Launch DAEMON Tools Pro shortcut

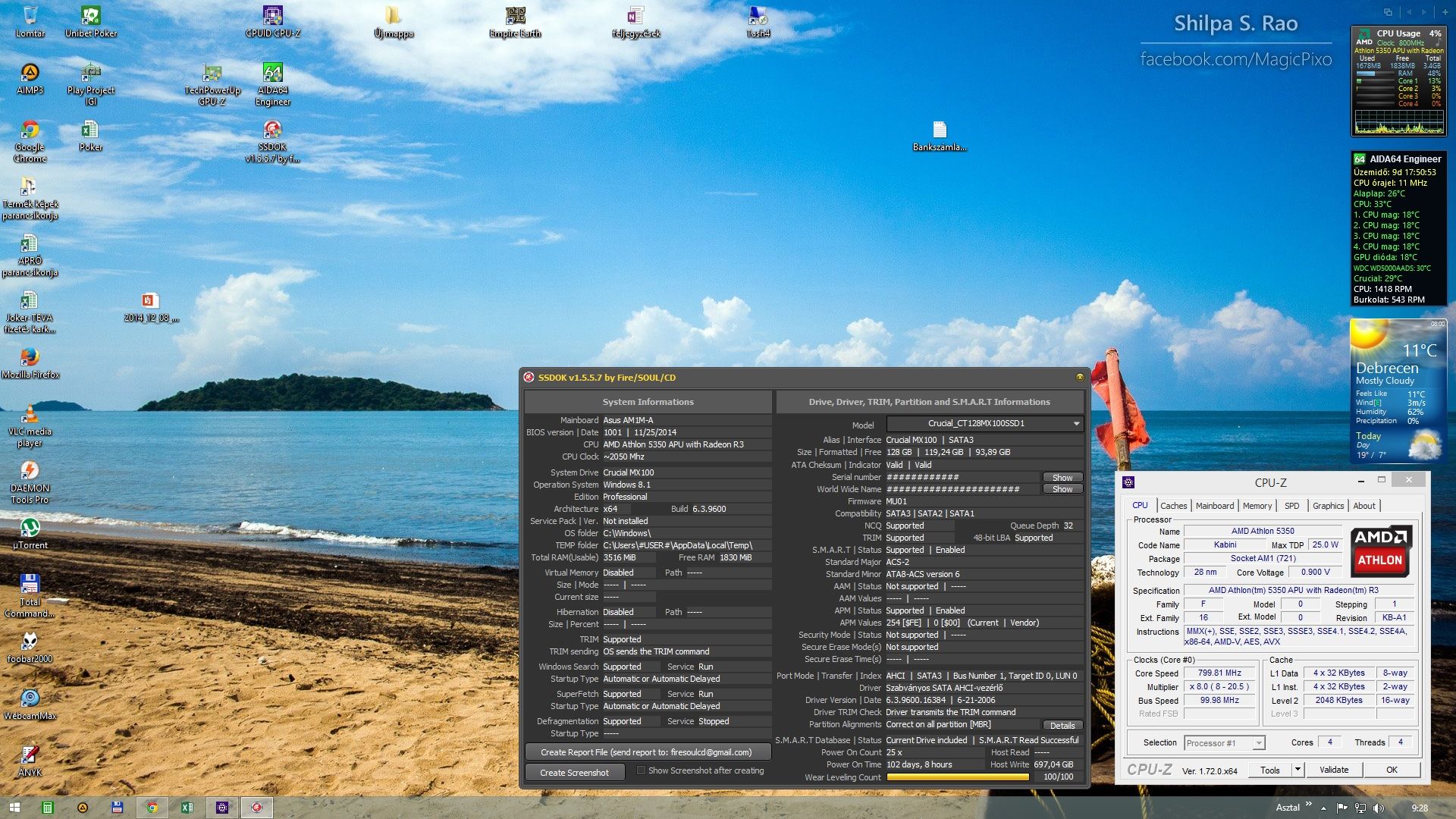click(30, 482)
